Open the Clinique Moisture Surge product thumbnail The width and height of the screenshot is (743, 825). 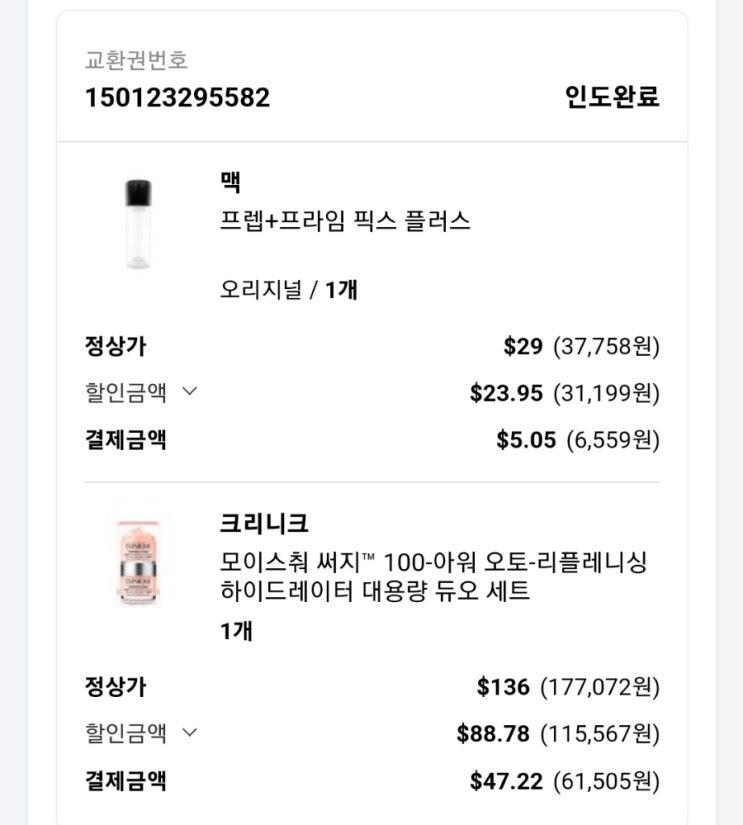point(138,562)
